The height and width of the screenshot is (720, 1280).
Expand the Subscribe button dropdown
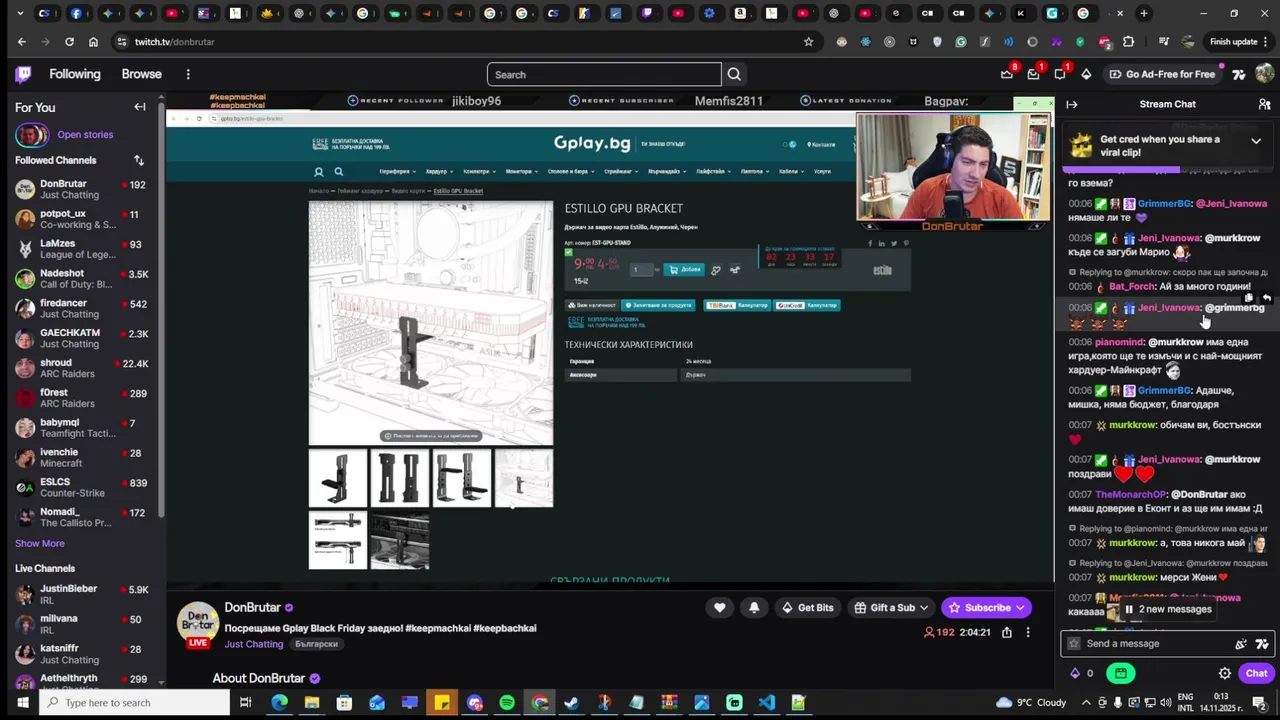[1020, 608]
